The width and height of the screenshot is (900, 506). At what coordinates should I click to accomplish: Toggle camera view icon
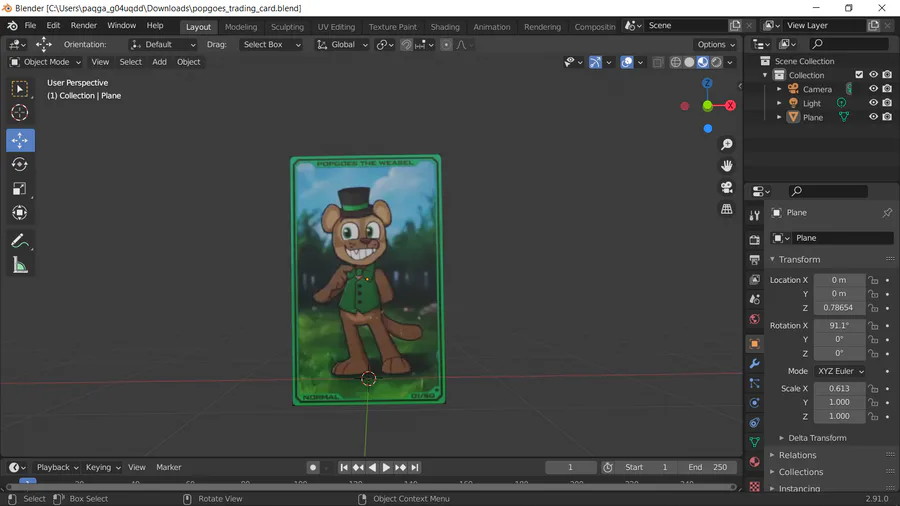pos(727,188)
